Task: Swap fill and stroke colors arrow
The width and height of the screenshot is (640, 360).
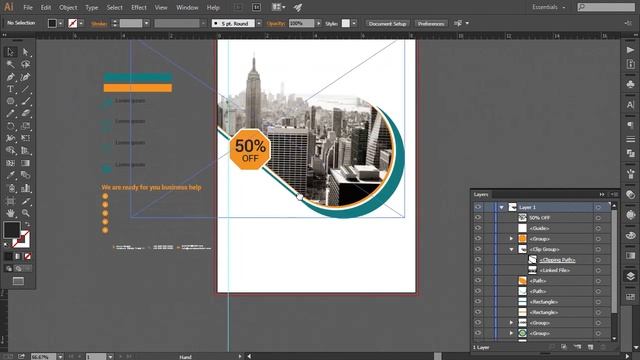Action: (x=27, y=224)
